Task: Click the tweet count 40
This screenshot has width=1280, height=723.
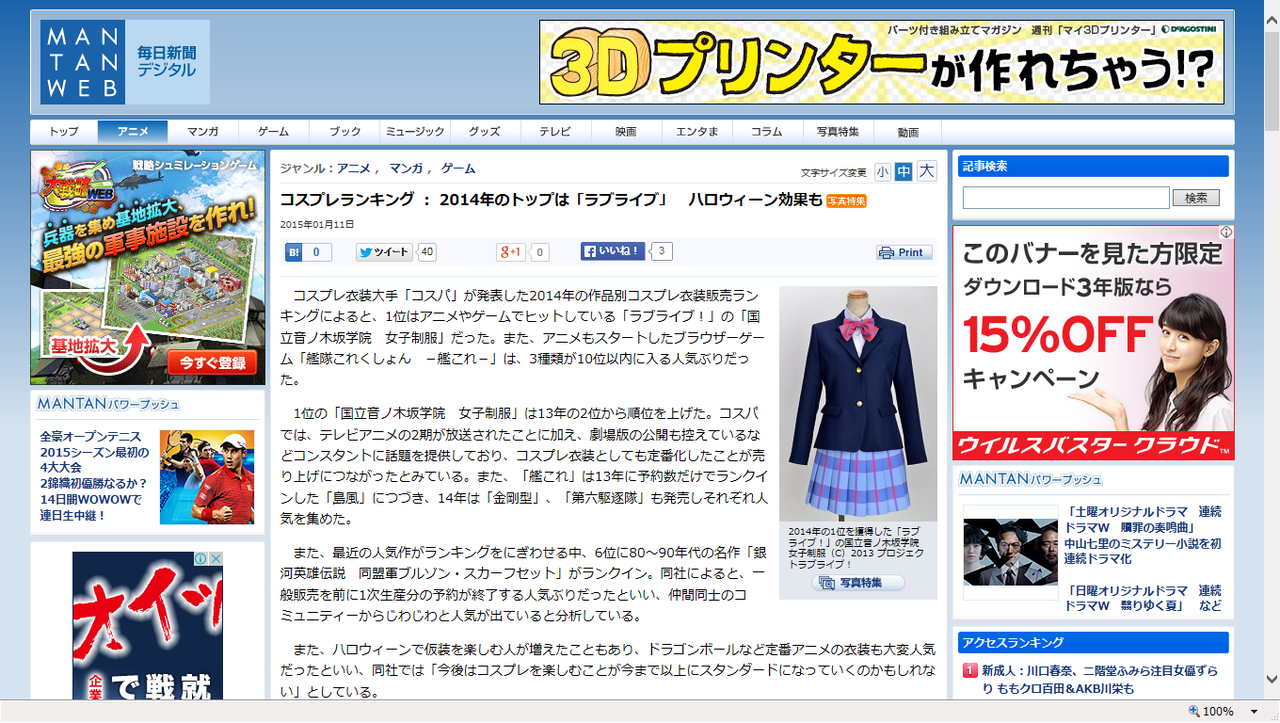Action: tap(427, 252)
